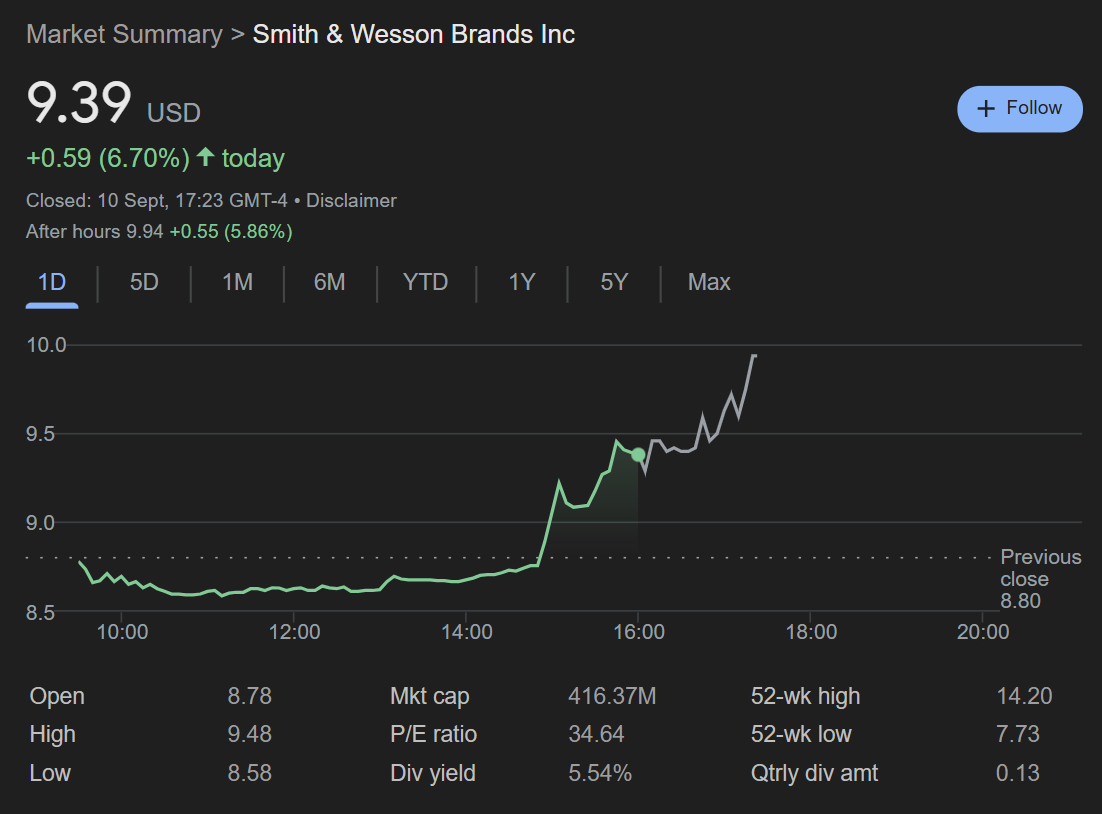
Task: Click the Market Summary breadcrumb
Action: pos(124,34)
